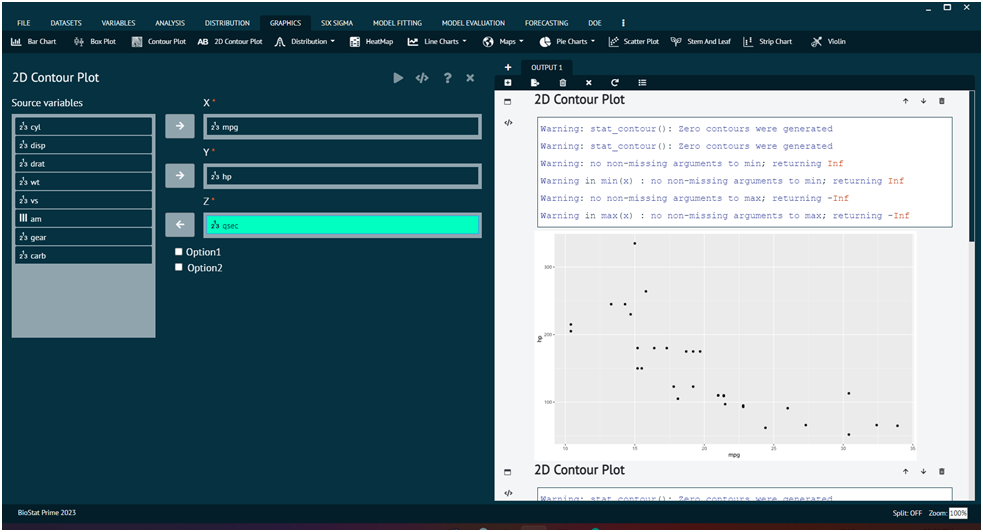The image size is (983, 532).
Task: Open help for 2D Contour Plot dialog
Action: [447, 78]
